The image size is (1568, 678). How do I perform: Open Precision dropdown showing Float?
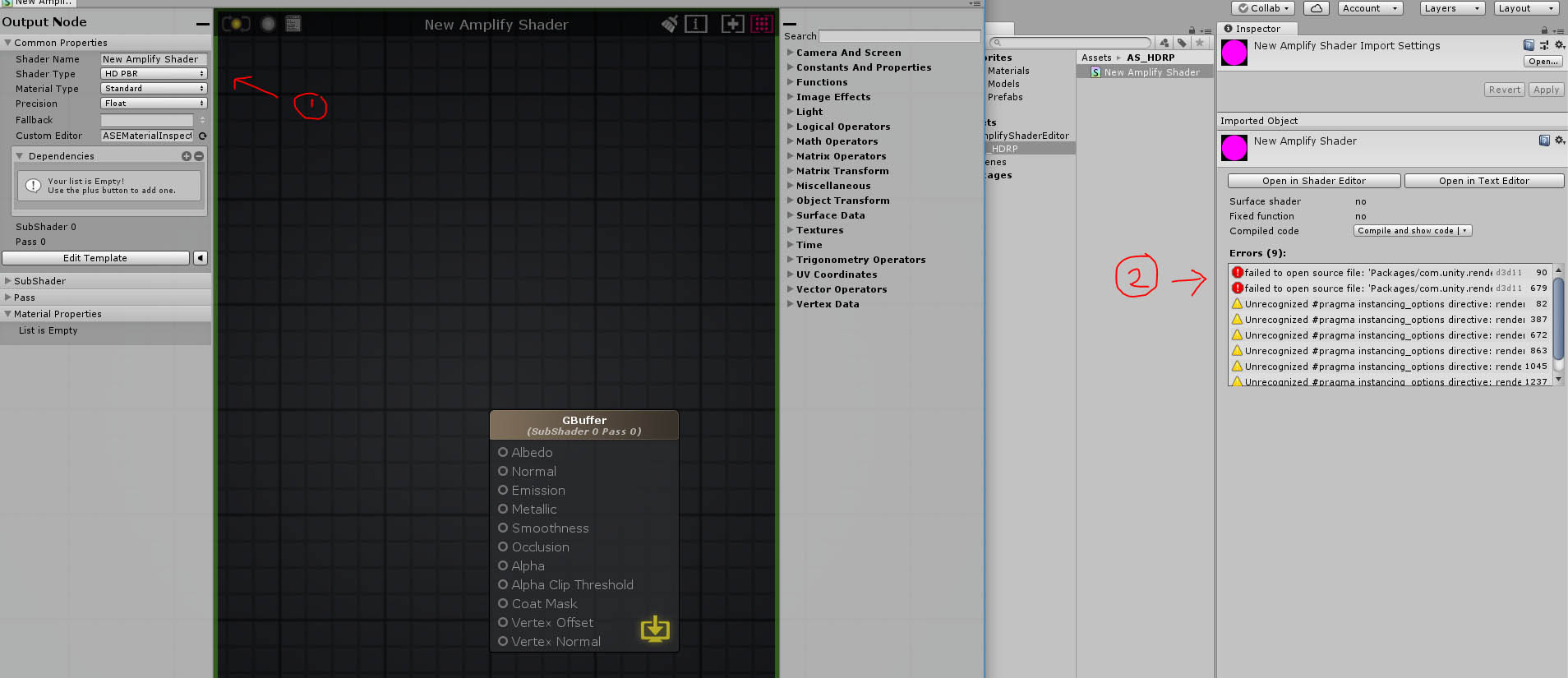[x=154, y=104]
